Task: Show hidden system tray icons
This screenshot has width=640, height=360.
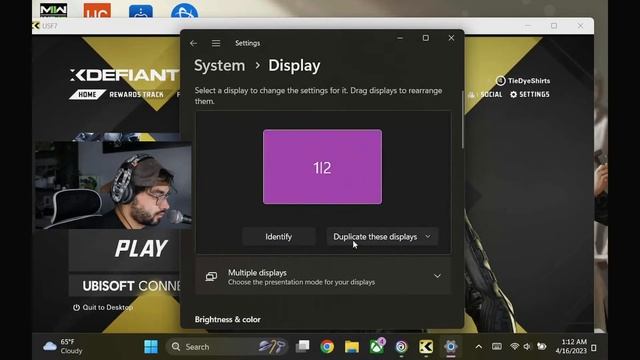Action: (x=479, y=347)
